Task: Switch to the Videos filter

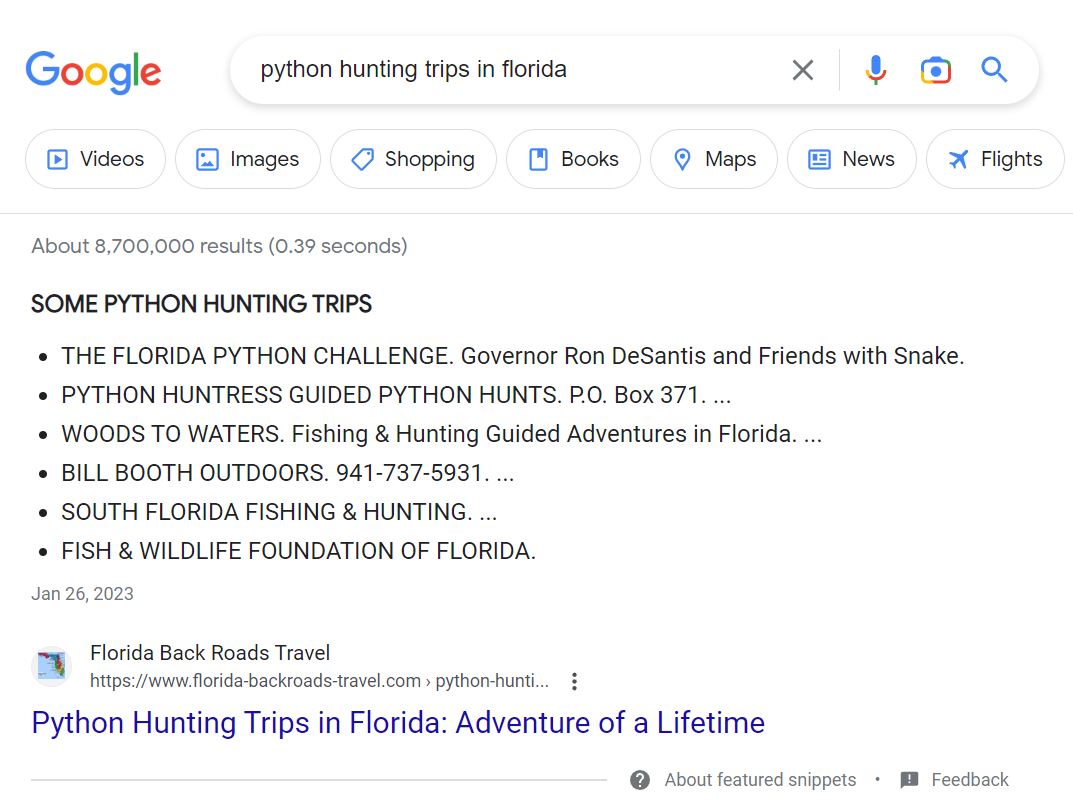Action: click(96, 159)
